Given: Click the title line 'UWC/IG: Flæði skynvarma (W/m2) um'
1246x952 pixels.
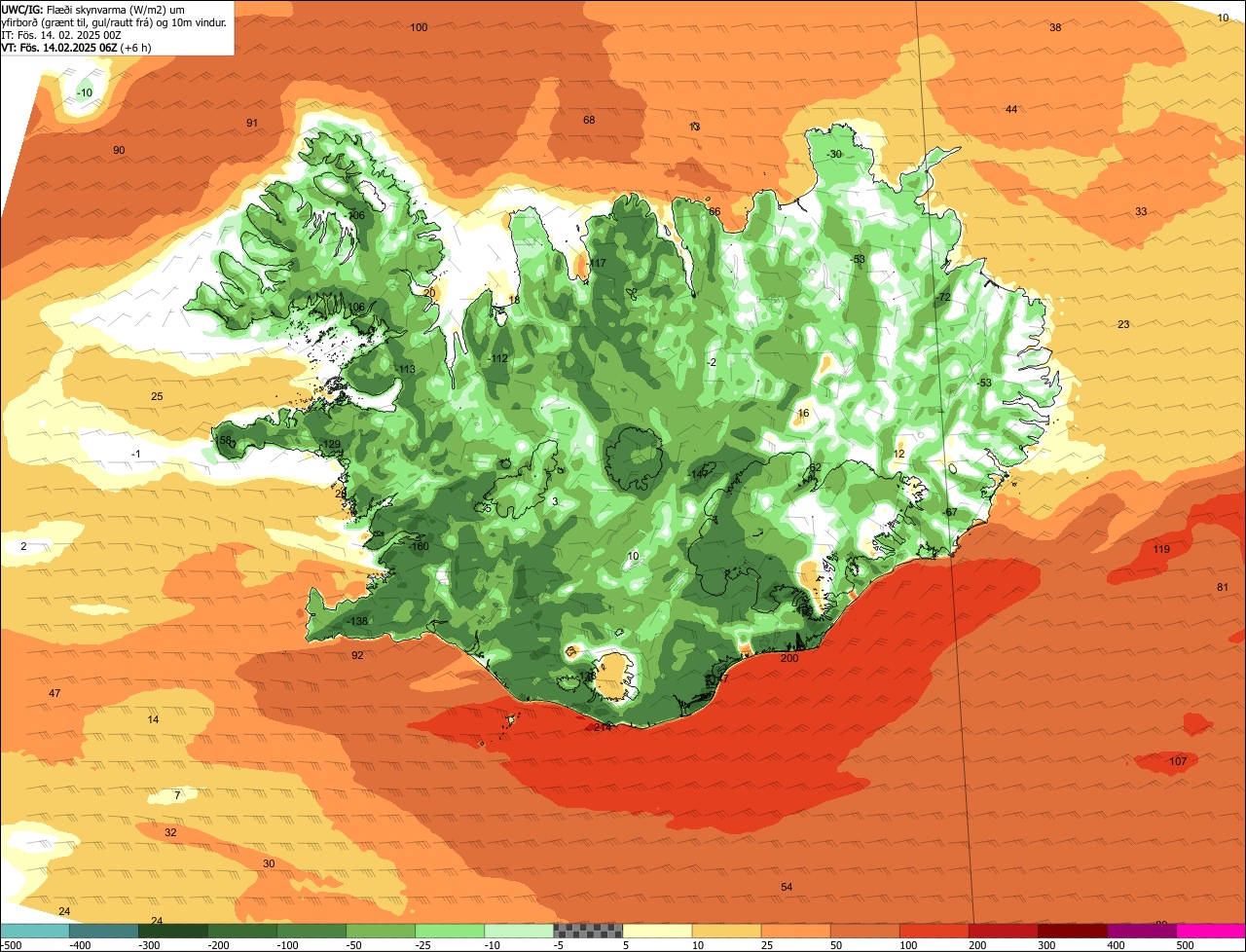Looking at the screenshot, I should pyautogui.click(x=93, y=9).
